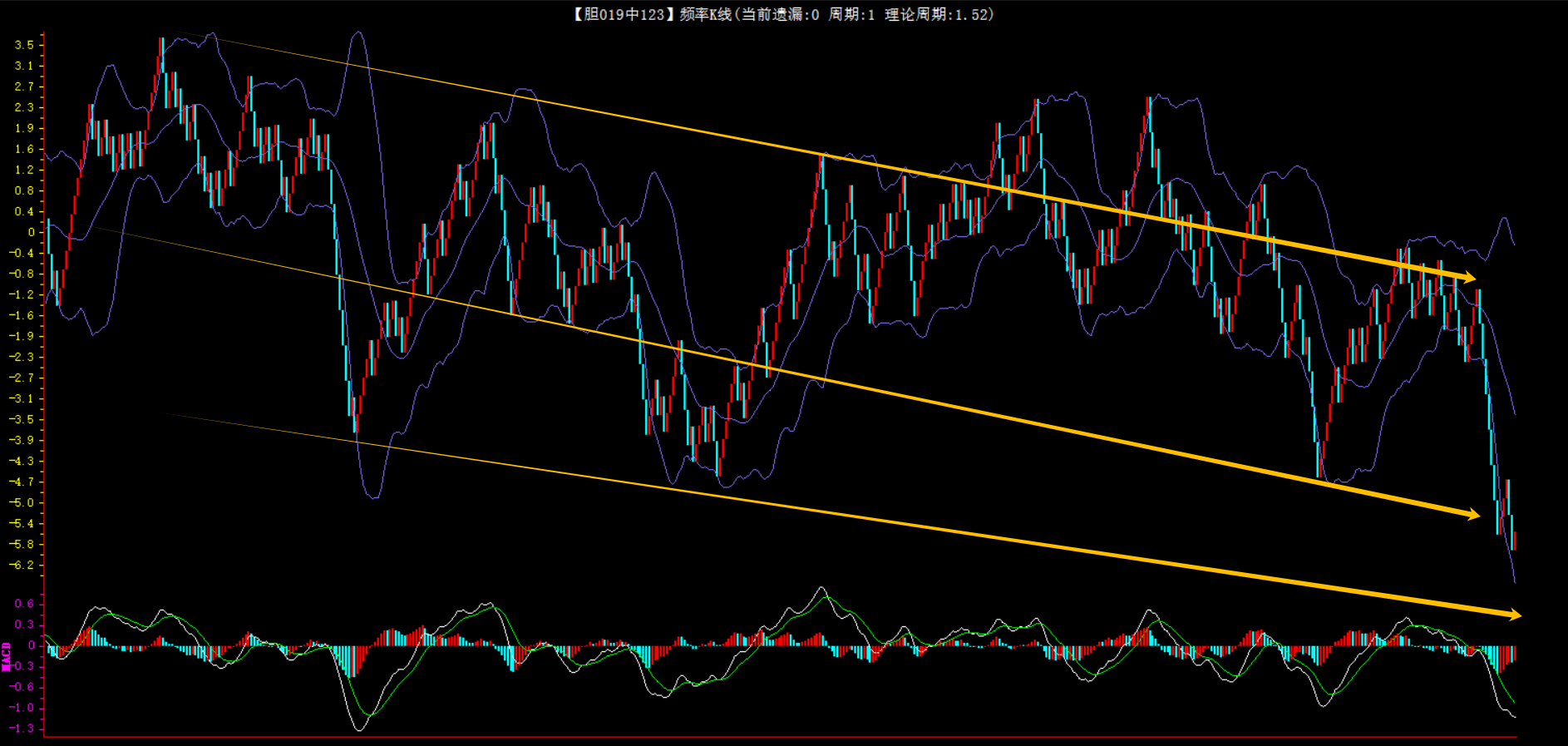Click the 0 label on the K-line axis
1568x746 pixels.
point(32,232)
